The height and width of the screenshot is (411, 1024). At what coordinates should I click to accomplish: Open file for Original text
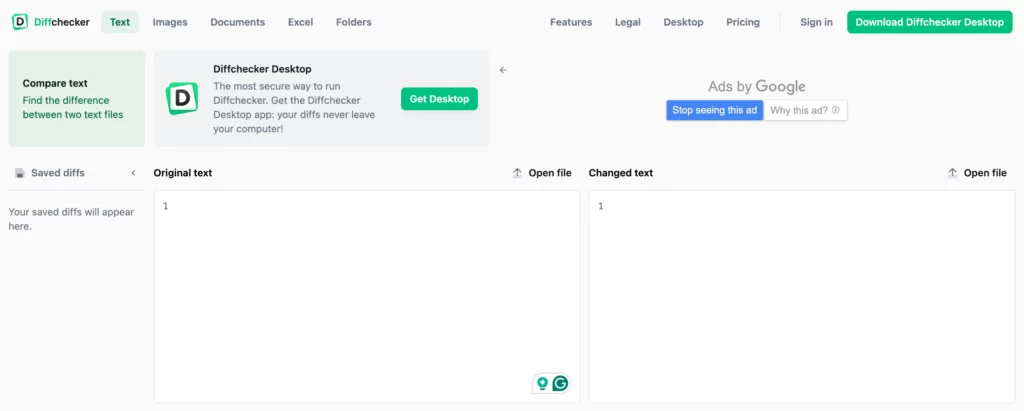(541, 173)
